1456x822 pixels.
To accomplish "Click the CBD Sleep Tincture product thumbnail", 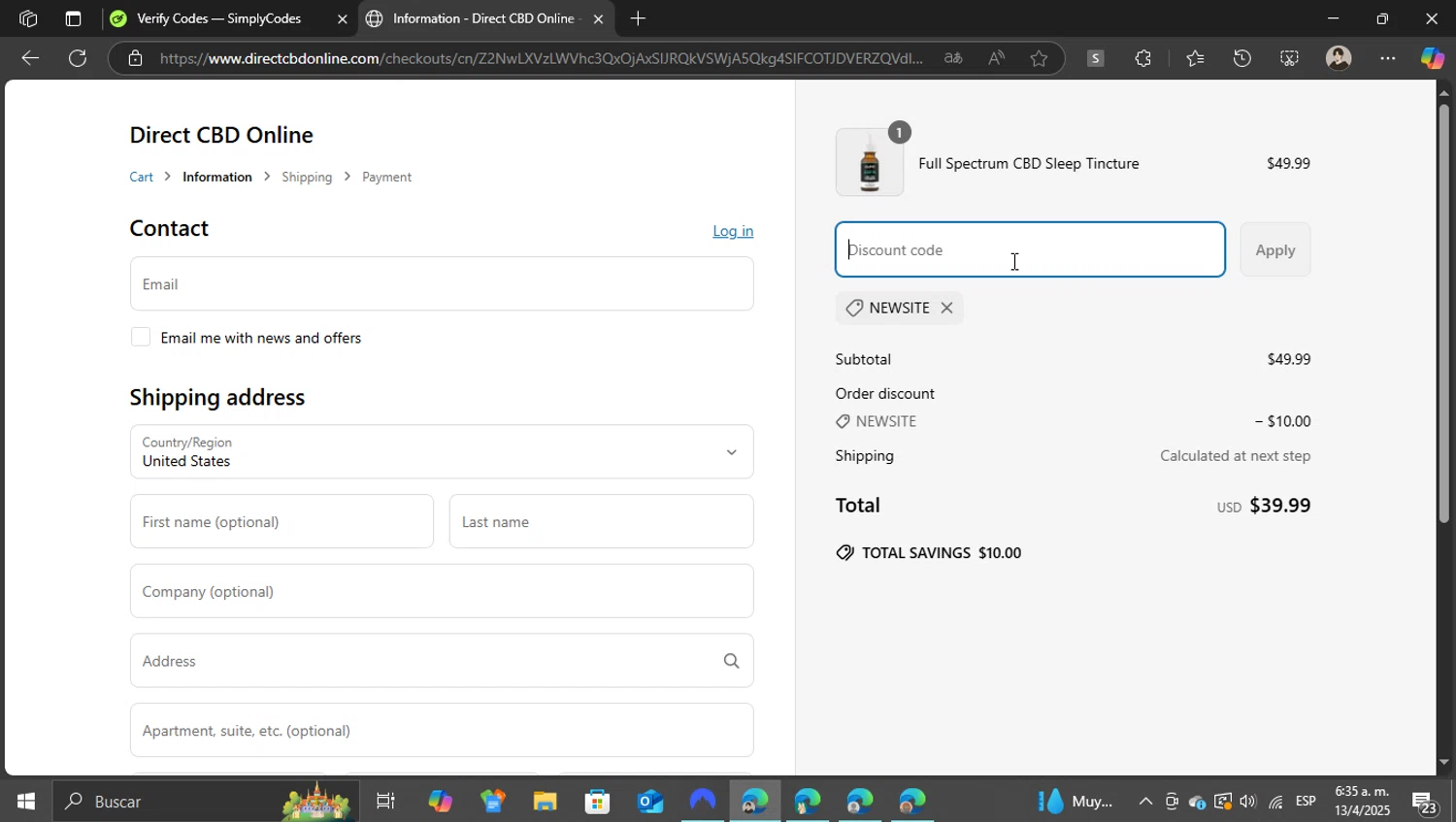I will (x=870, y=162).
